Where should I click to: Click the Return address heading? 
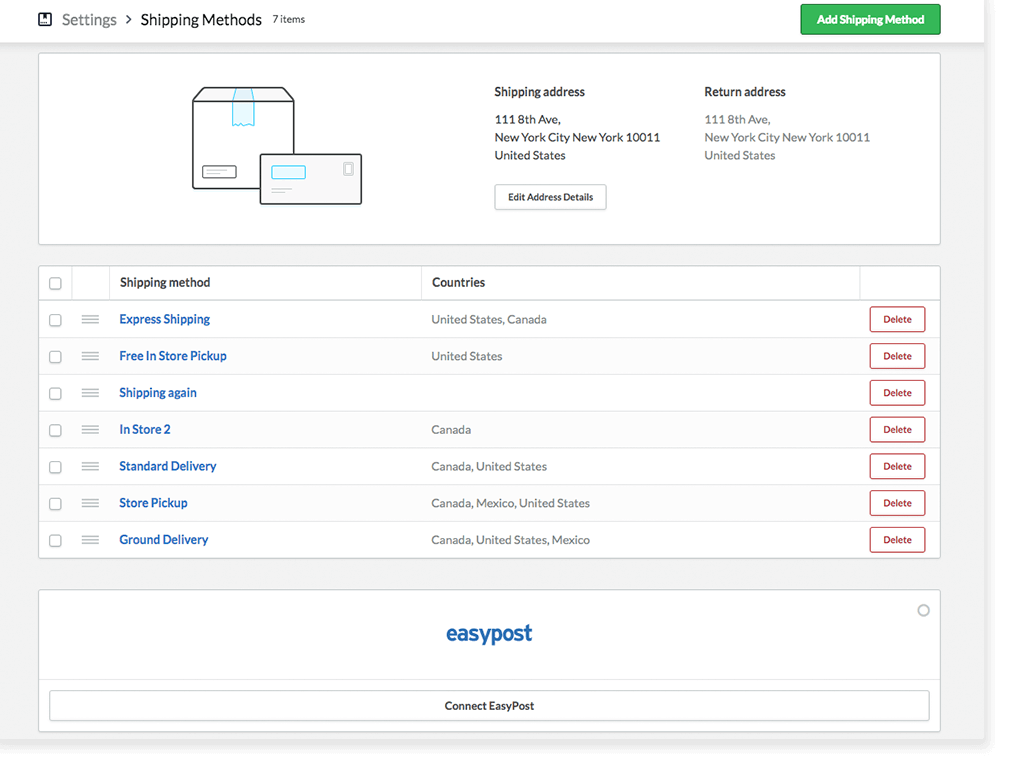click(x=745, y=92)
